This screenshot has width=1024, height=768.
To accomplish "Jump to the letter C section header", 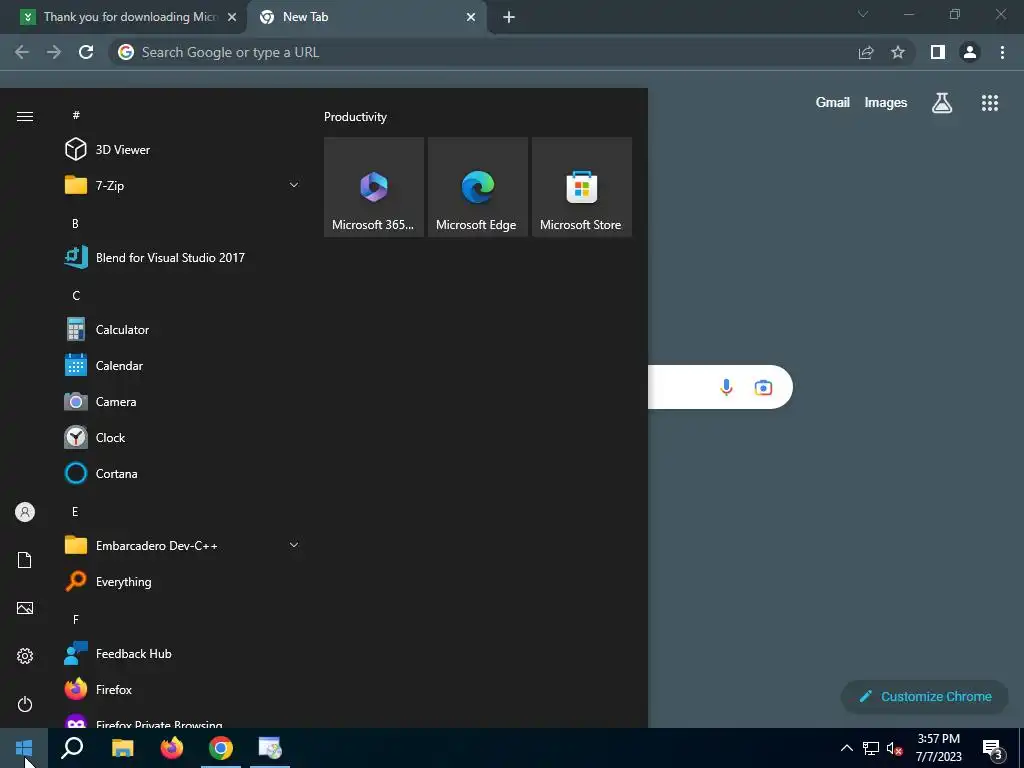I will pos(76,296).
